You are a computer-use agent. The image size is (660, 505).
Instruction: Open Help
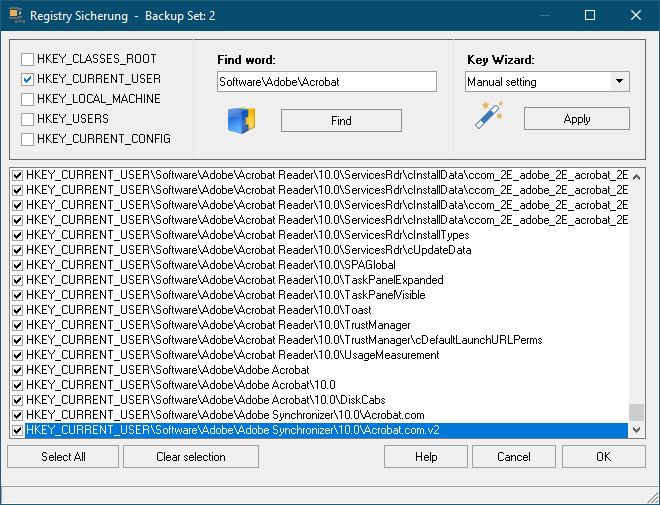pyautogui.click(x=426, y=457)
